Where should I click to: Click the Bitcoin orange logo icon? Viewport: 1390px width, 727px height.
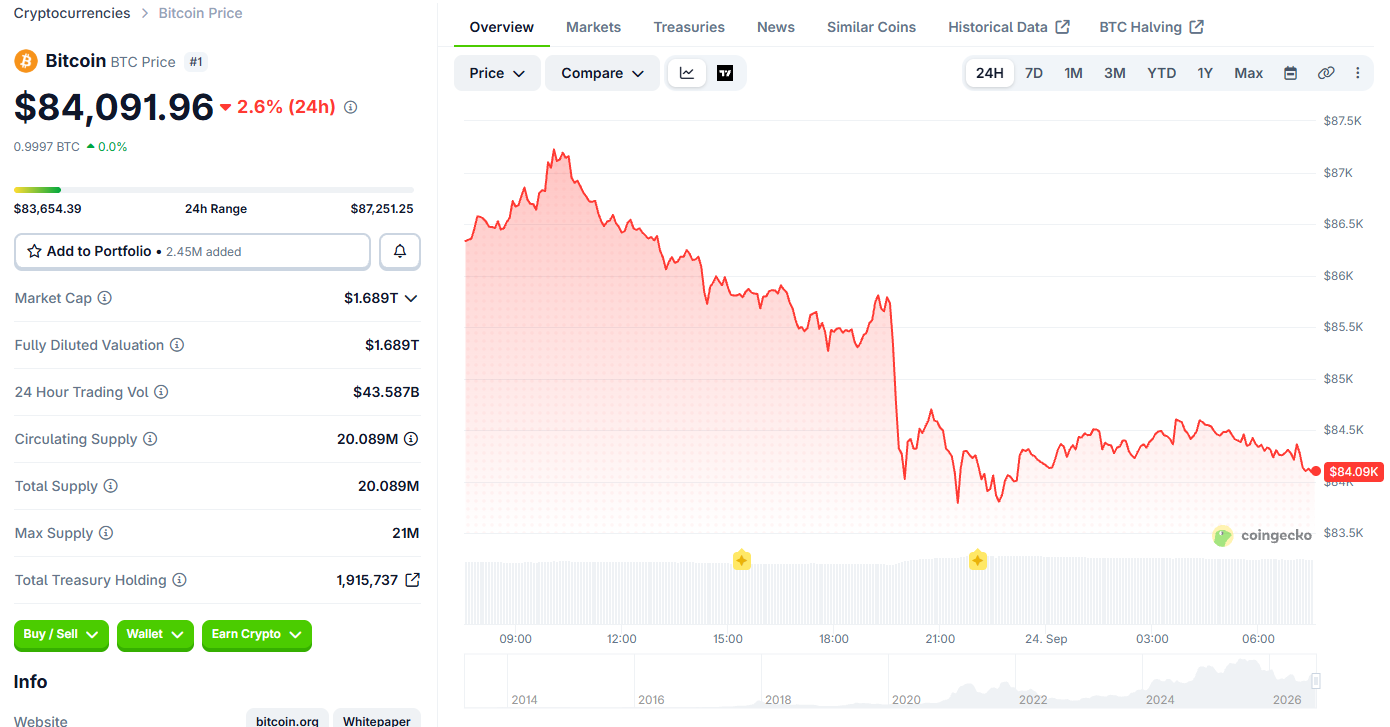(x=26, y=61)
